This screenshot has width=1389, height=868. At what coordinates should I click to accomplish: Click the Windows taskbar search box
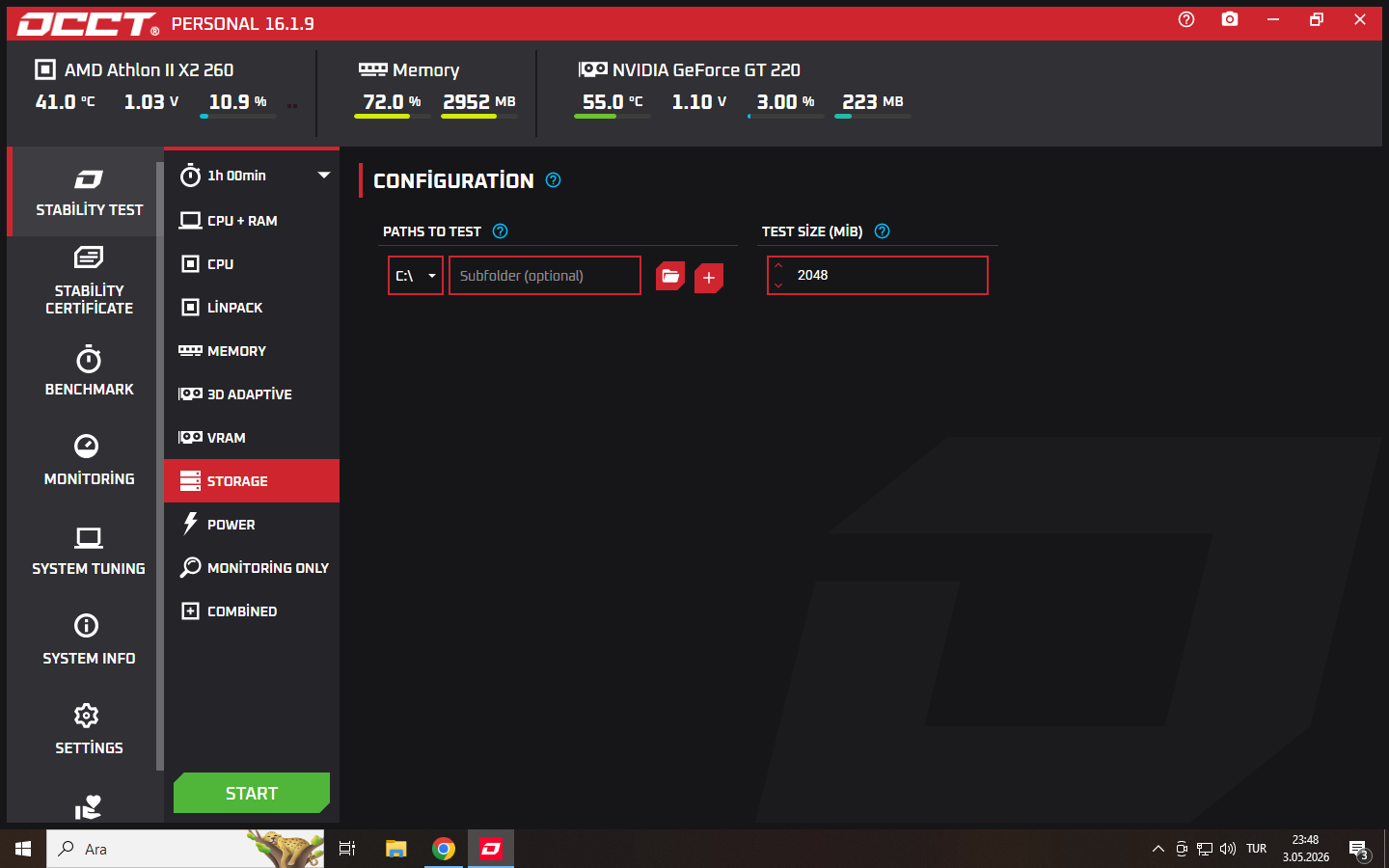(185, 849)
